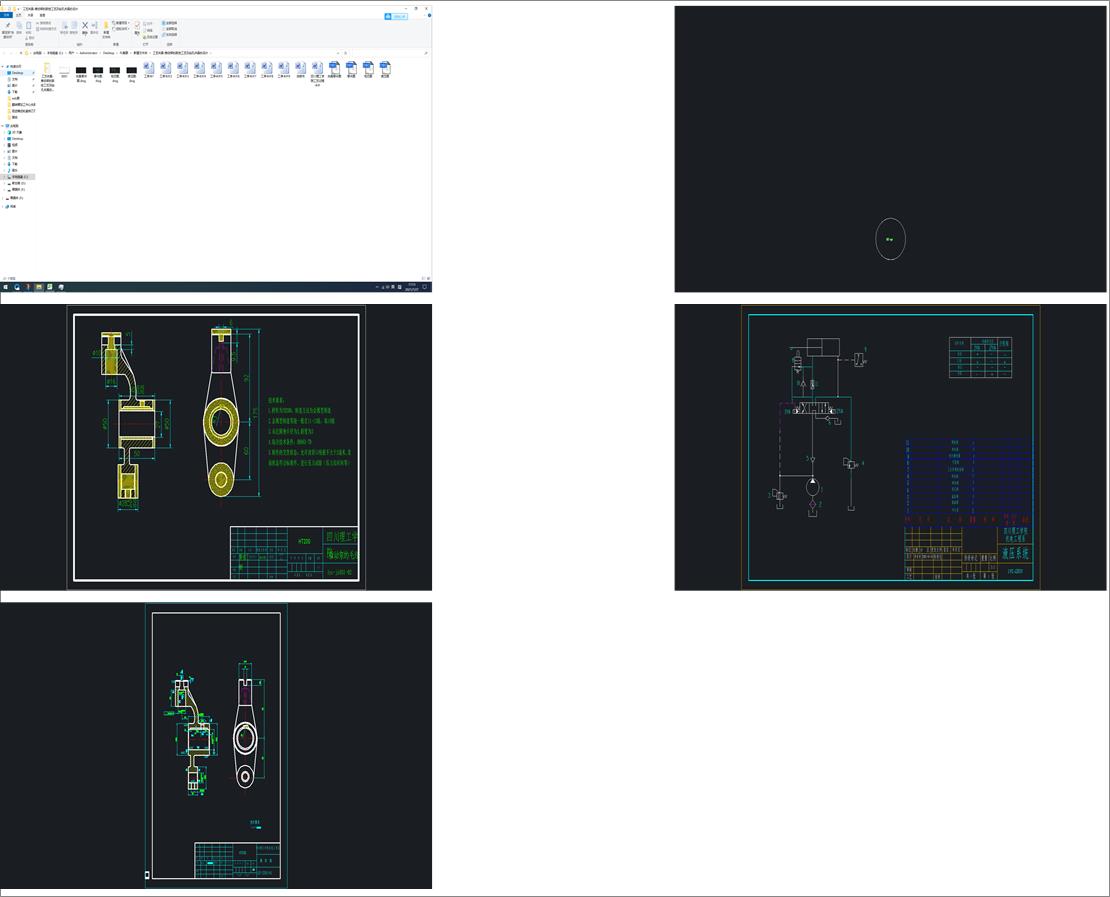Switch to details view toggle in status bar
This screenshot has height=897, width=1110.
coord(423,278)
